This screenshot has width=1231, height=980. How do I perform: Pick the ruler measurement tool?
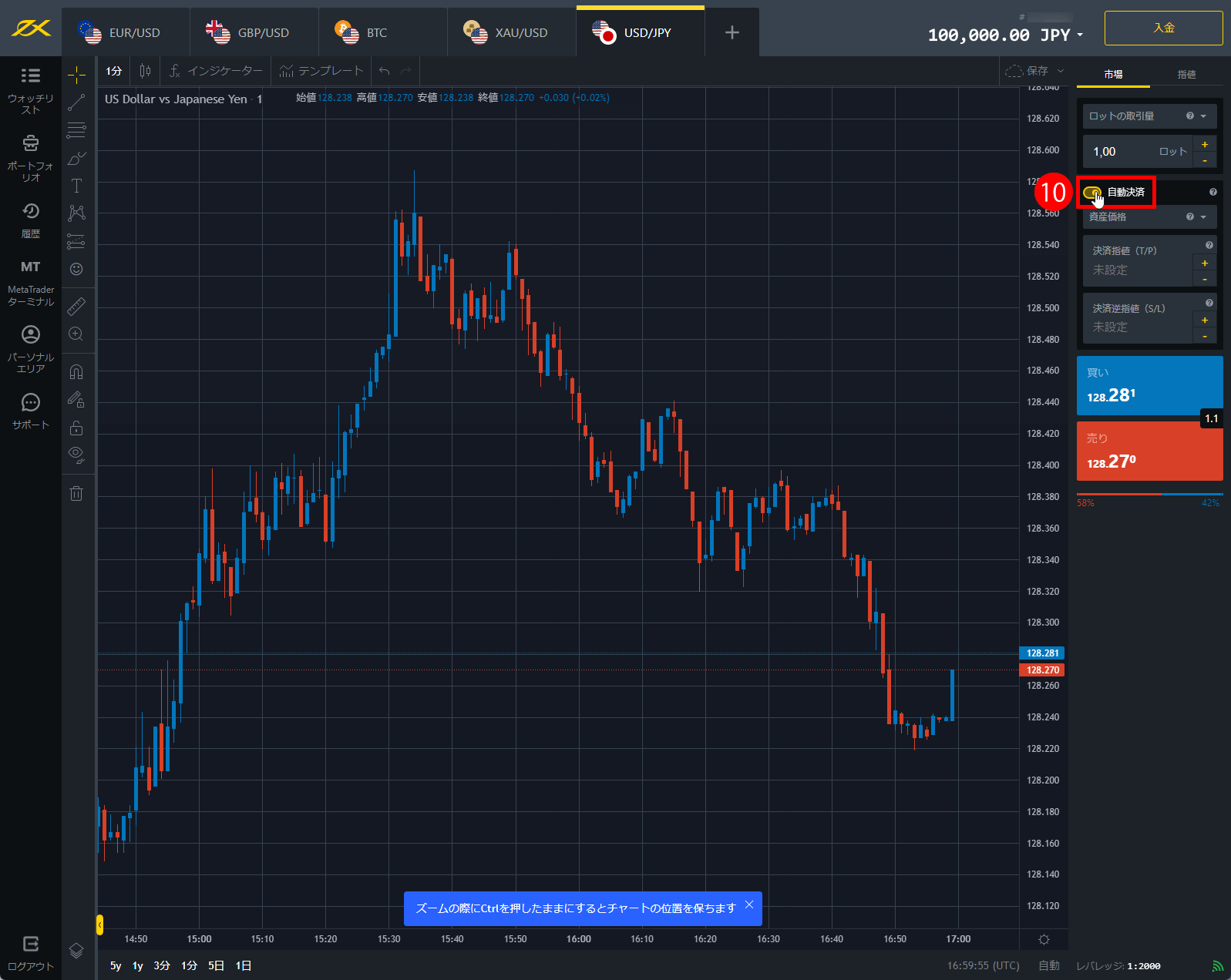point(76,306)
